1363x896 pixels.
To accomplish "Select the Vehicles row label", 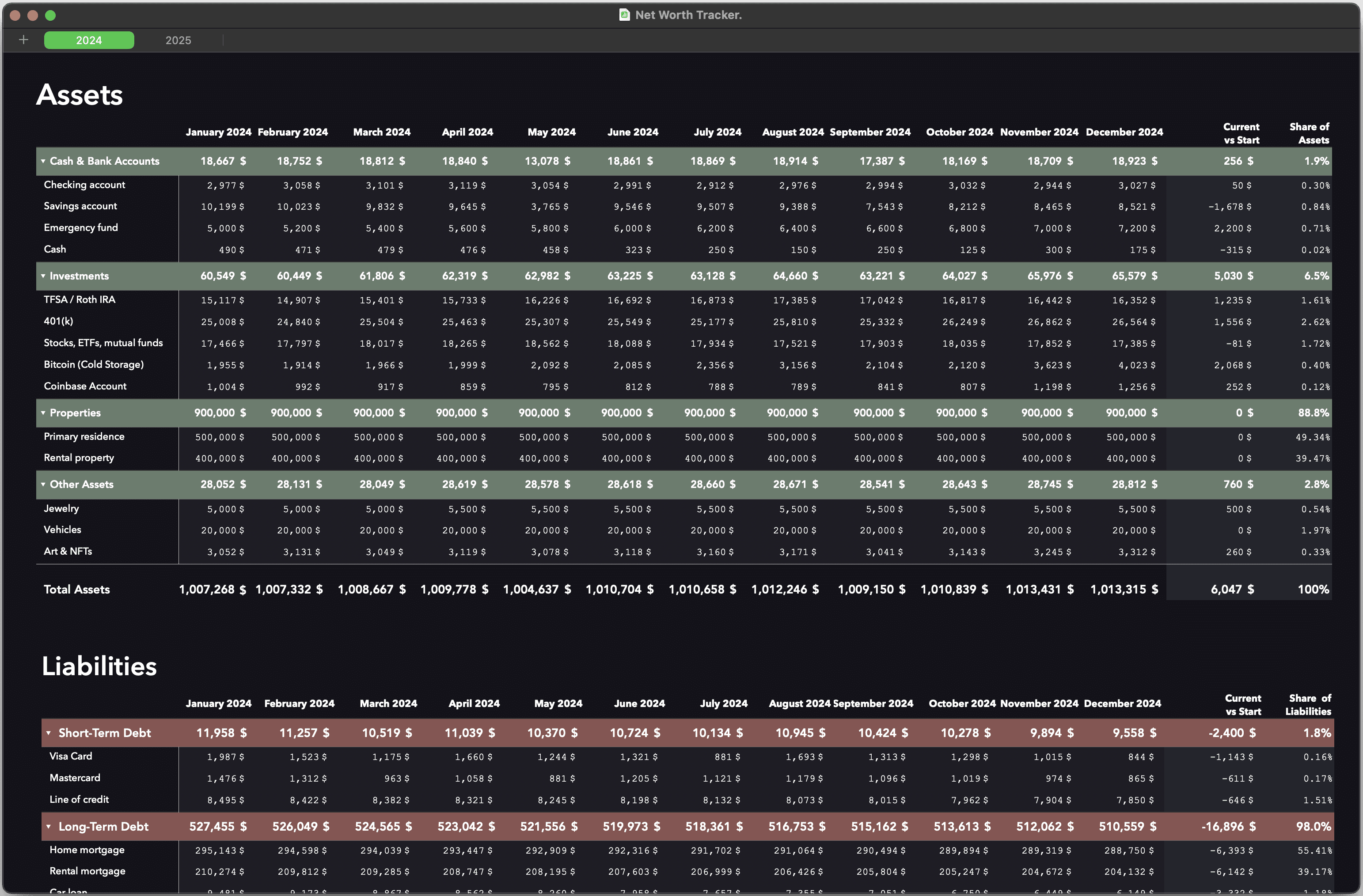I will [62, 529].
